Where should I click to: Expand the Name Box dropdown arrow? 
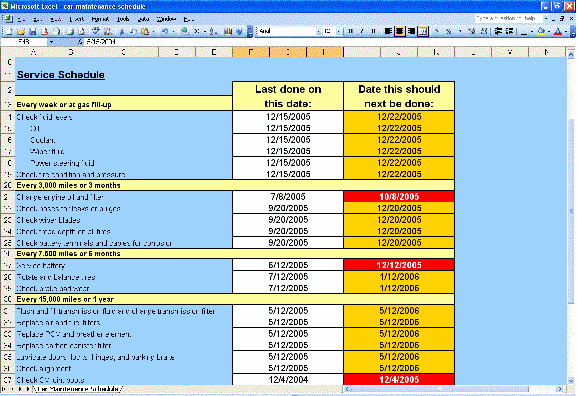coord(51,42)
